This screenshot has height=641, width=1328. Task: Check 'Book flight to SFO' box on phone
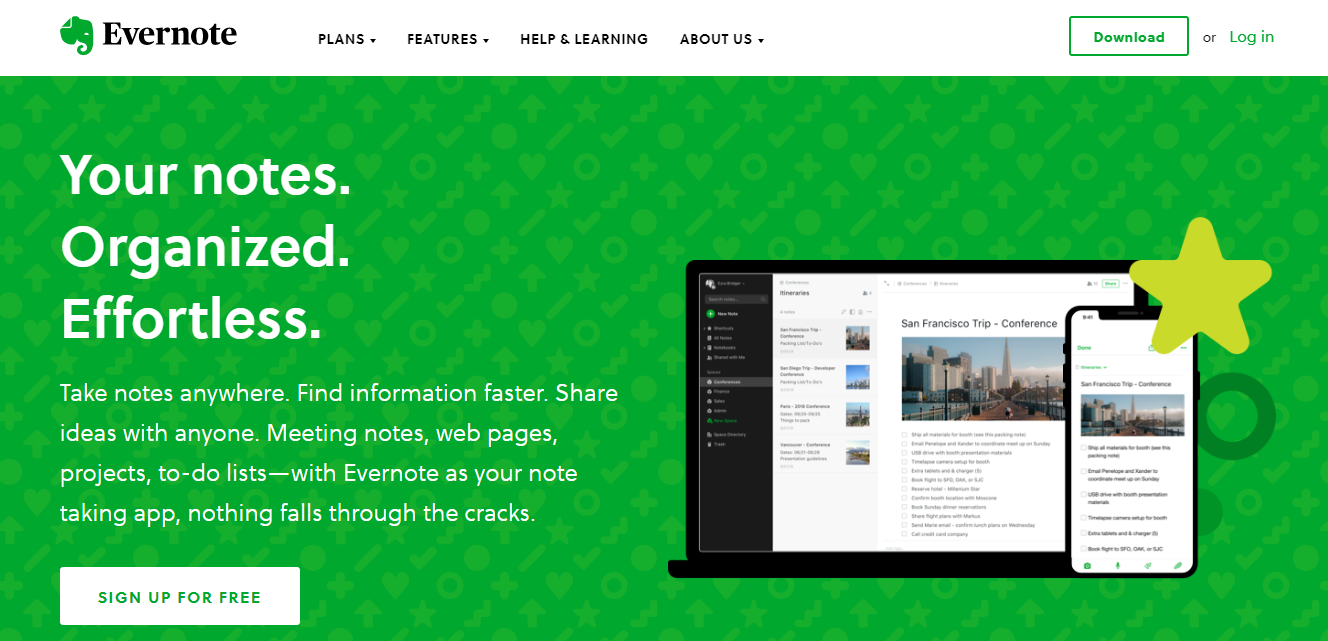point(1085,549)
